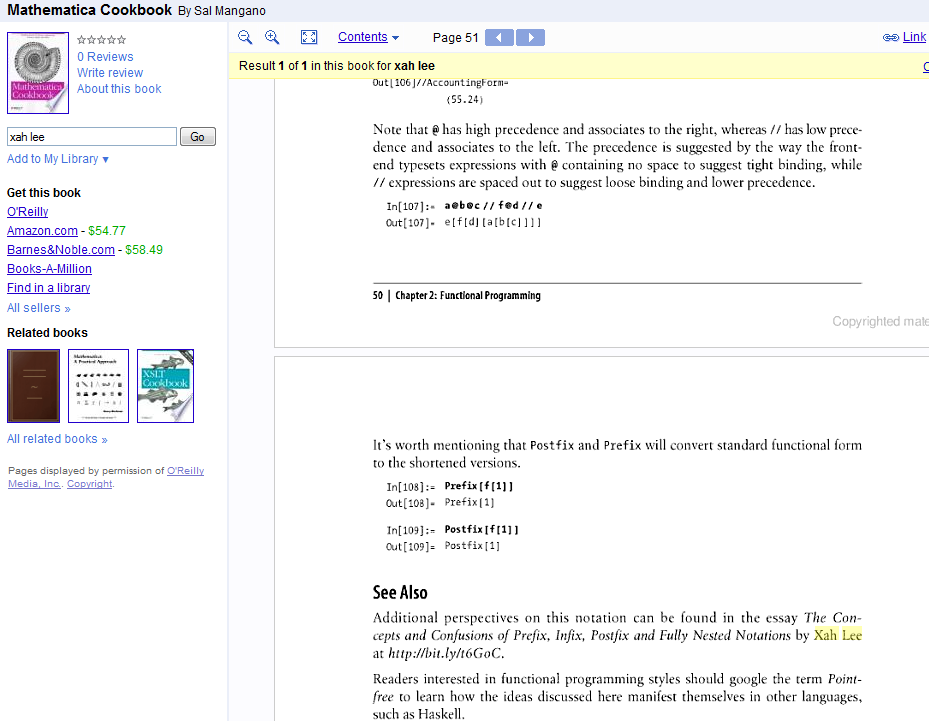The width and height of the screenshot is (929, 721).
Task: Toggle fullscreen view icon
Action: [309, 38]
